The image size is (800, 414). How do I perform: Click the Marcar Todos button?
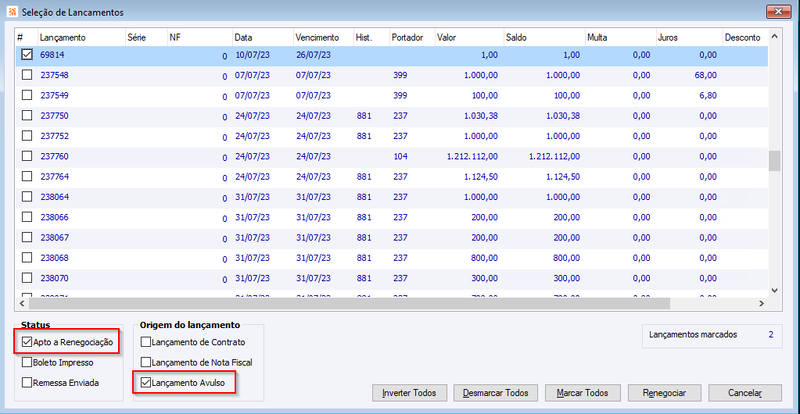pyautogui.click(x=582, y=393)
